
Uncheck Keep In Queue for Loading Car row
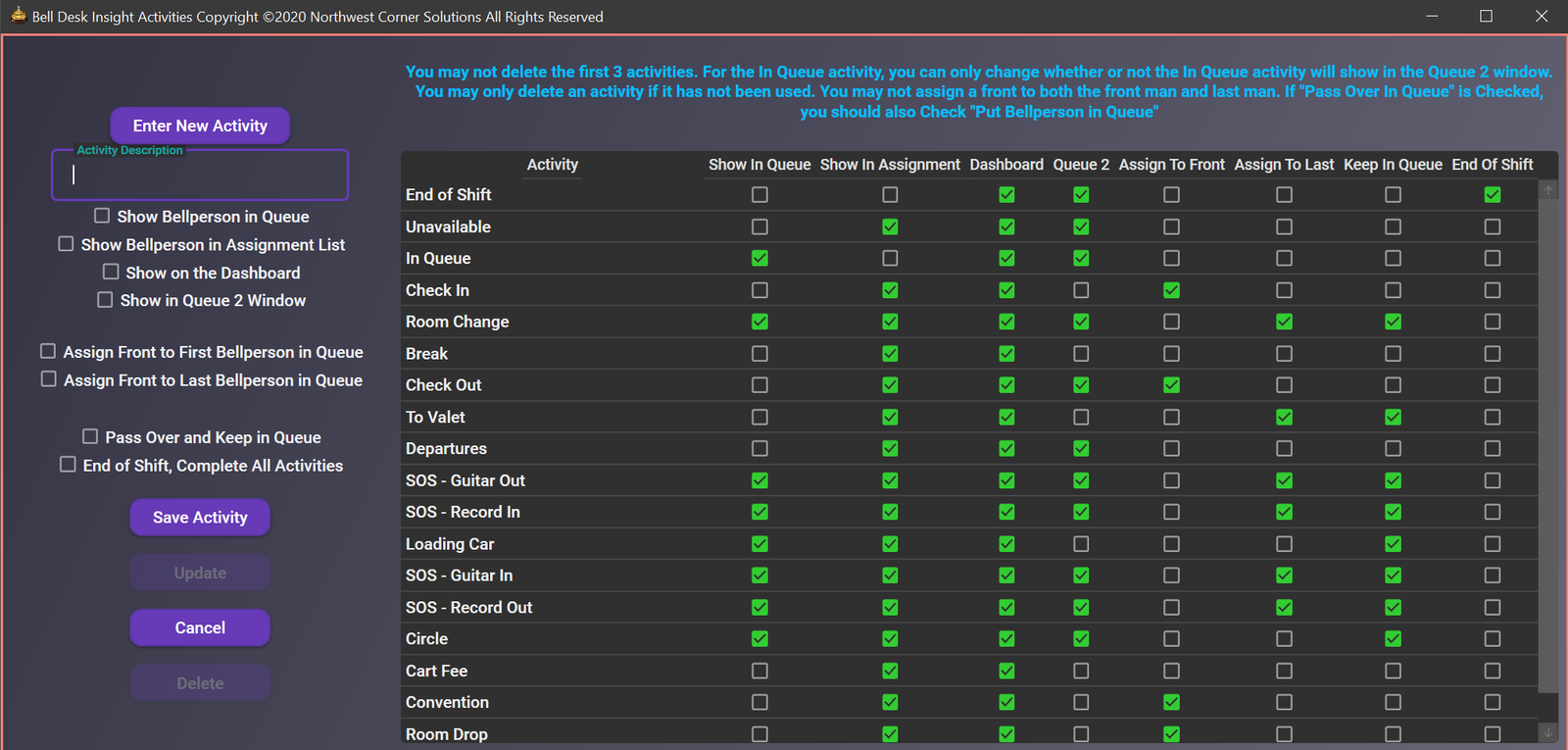(x=1393, y=544)
